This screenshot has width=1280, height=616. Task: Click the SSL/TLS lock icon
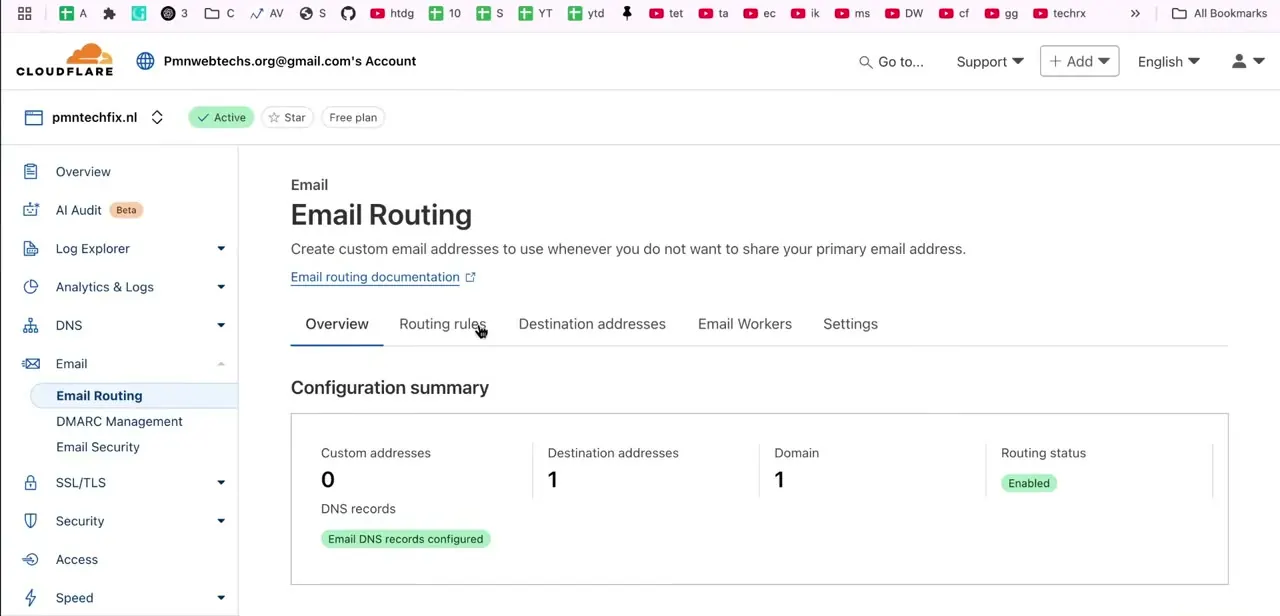(x=31, y=483)
